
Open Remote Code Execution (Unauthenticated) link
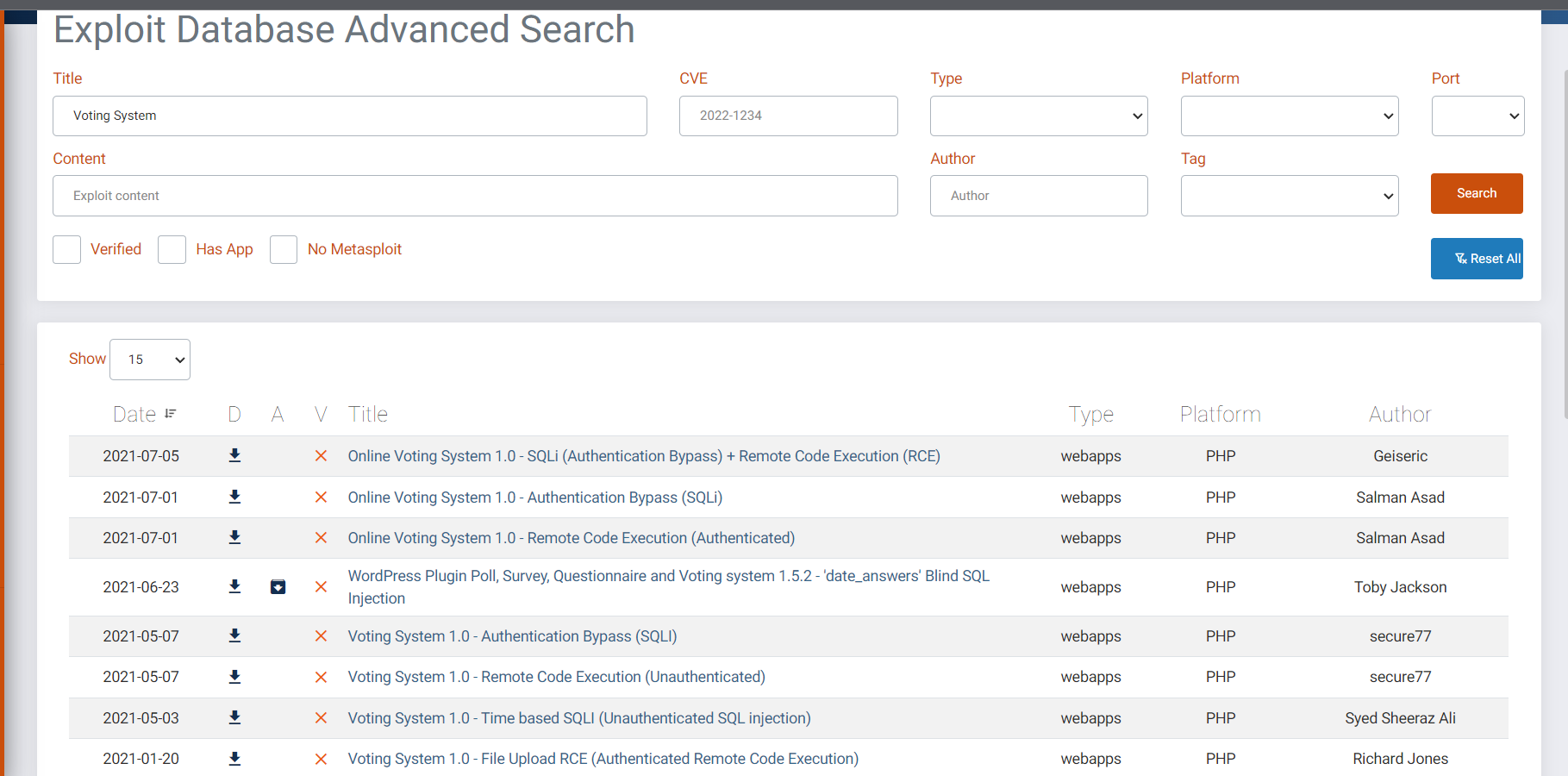557,677
